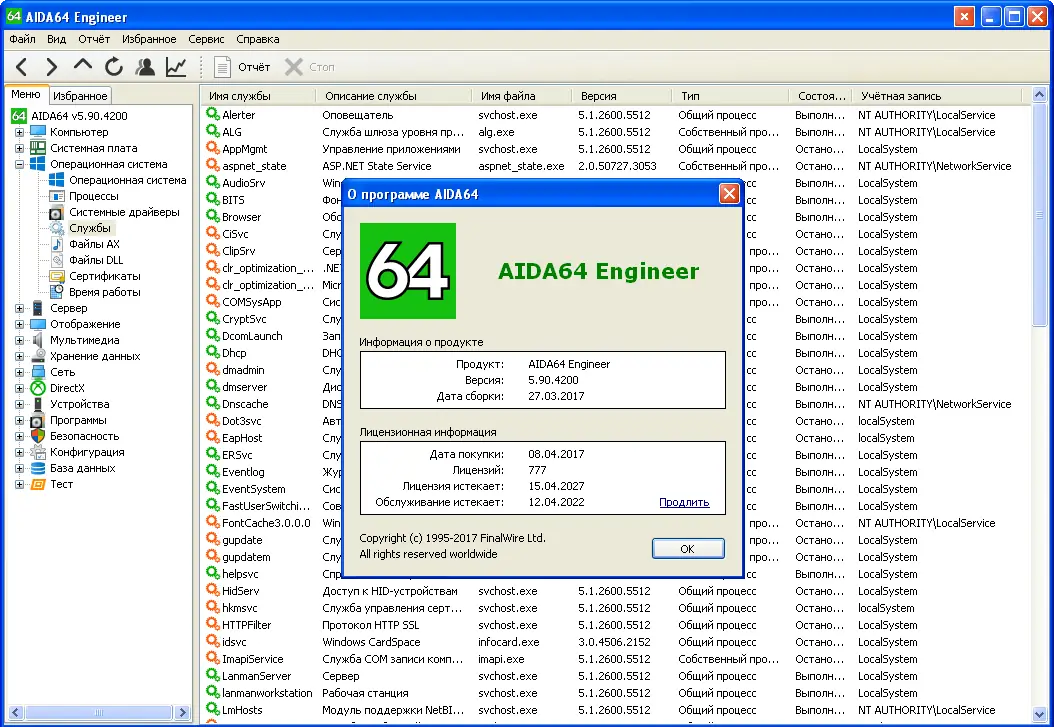Viewport: 1054px width, 727px height.
Task: Switch to the Меню tab
Action: click(x=26, y=95)
